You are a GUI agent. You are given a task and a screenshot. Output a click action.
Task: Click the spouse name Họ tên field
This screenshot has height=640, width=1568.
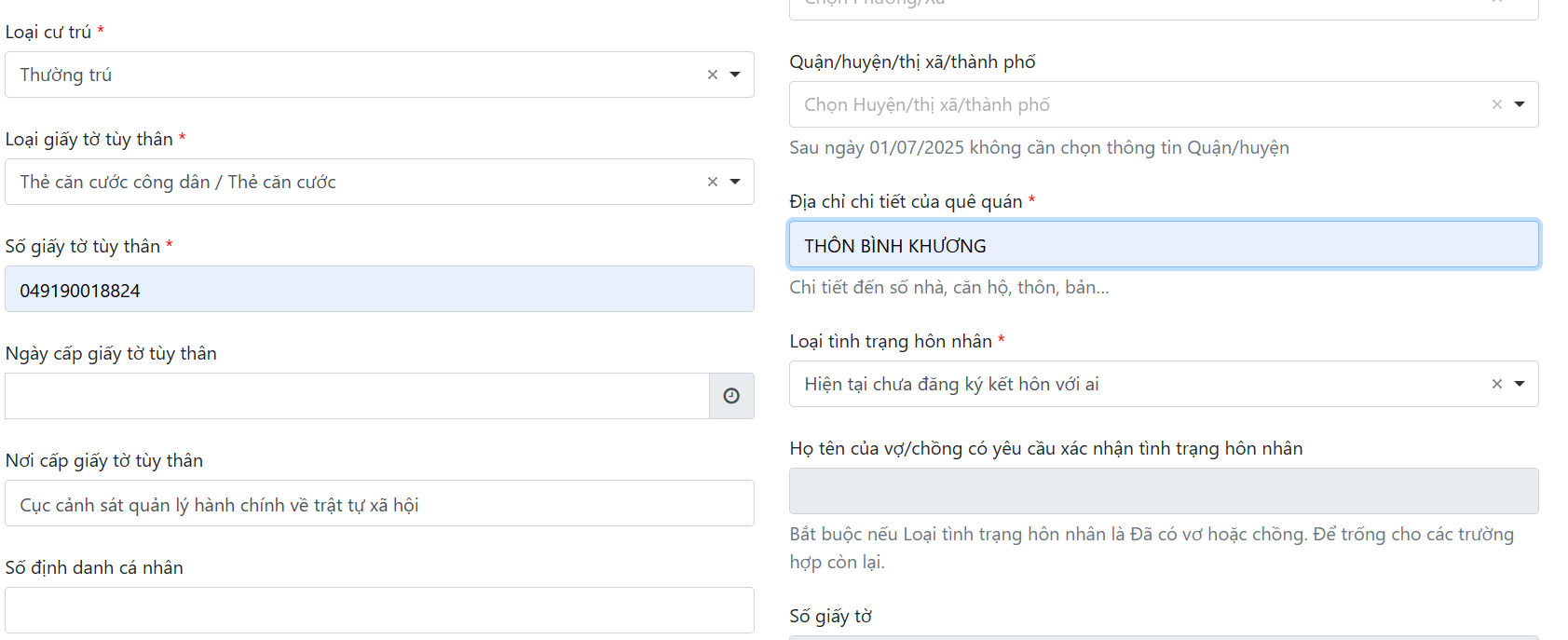pyautogui.click(x=1163, y=491)
